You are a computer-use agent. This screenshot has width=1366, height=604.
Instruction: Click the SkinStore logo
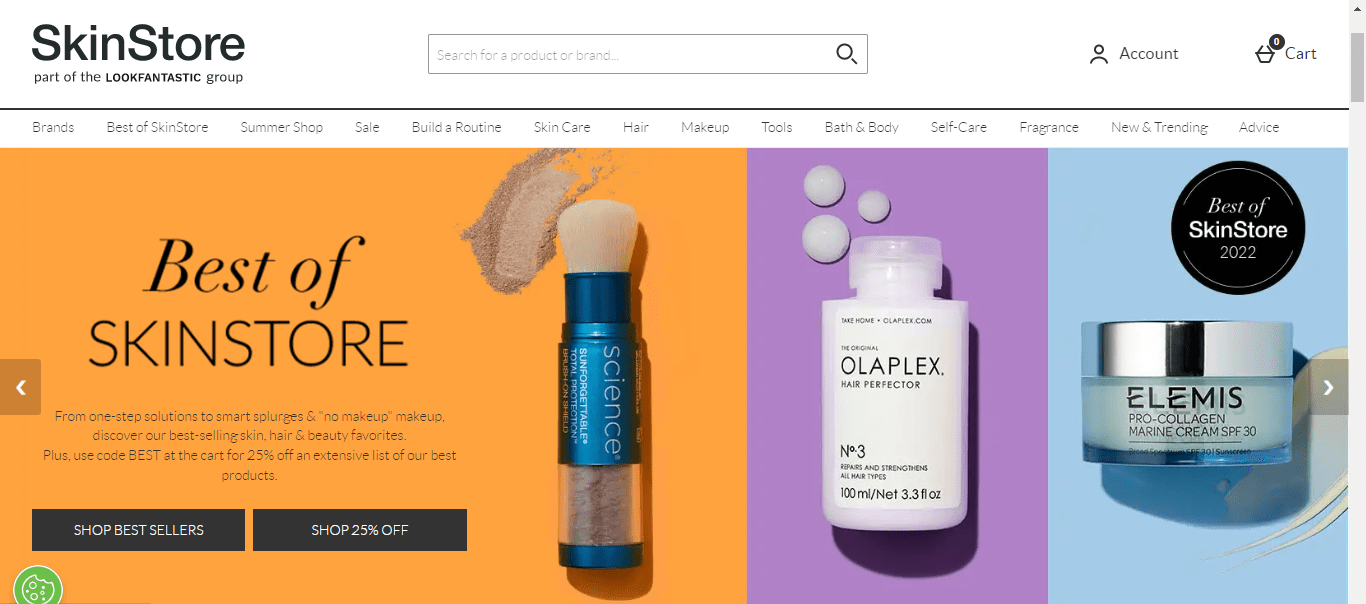coord(138,54)
